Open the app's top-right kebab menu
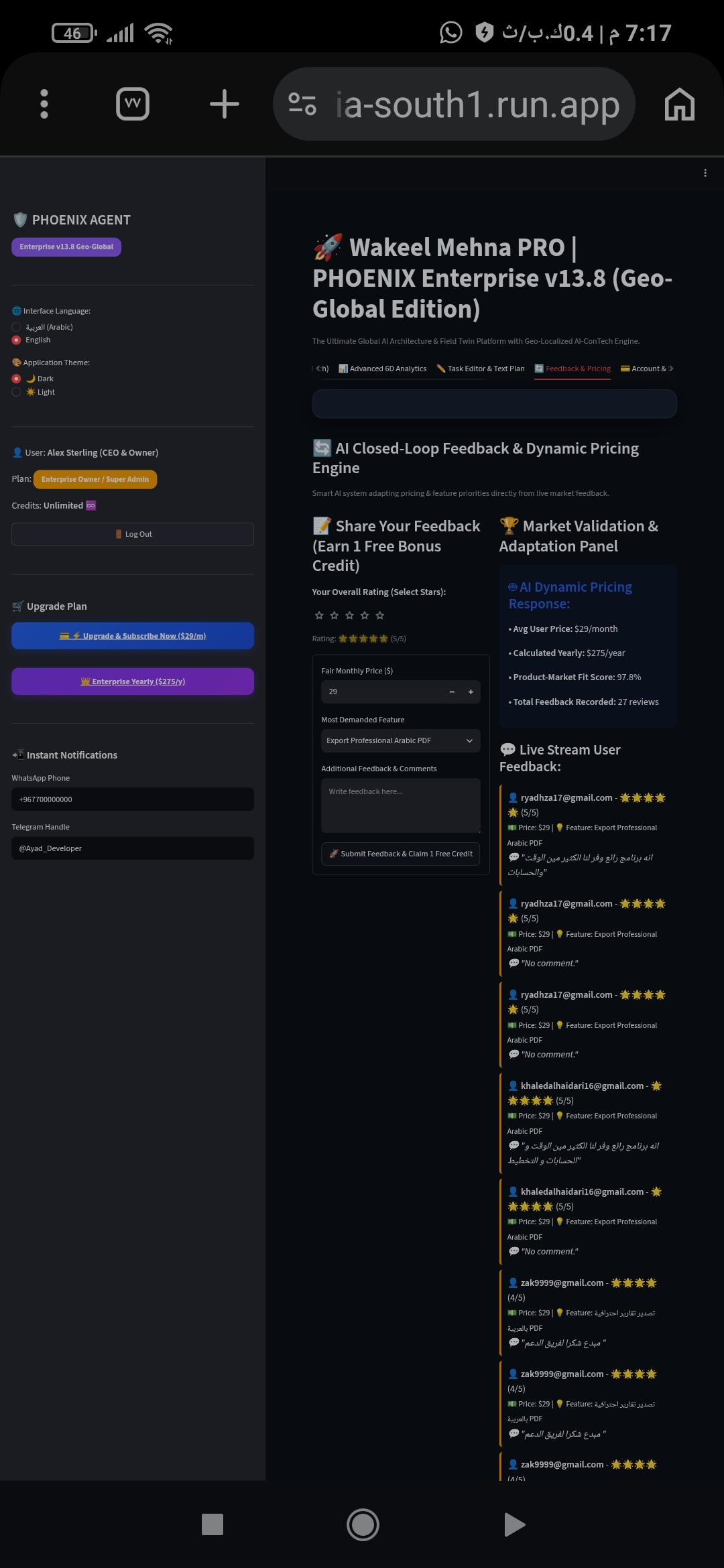This screenshot has height=1568, width=724. (705, 173)
